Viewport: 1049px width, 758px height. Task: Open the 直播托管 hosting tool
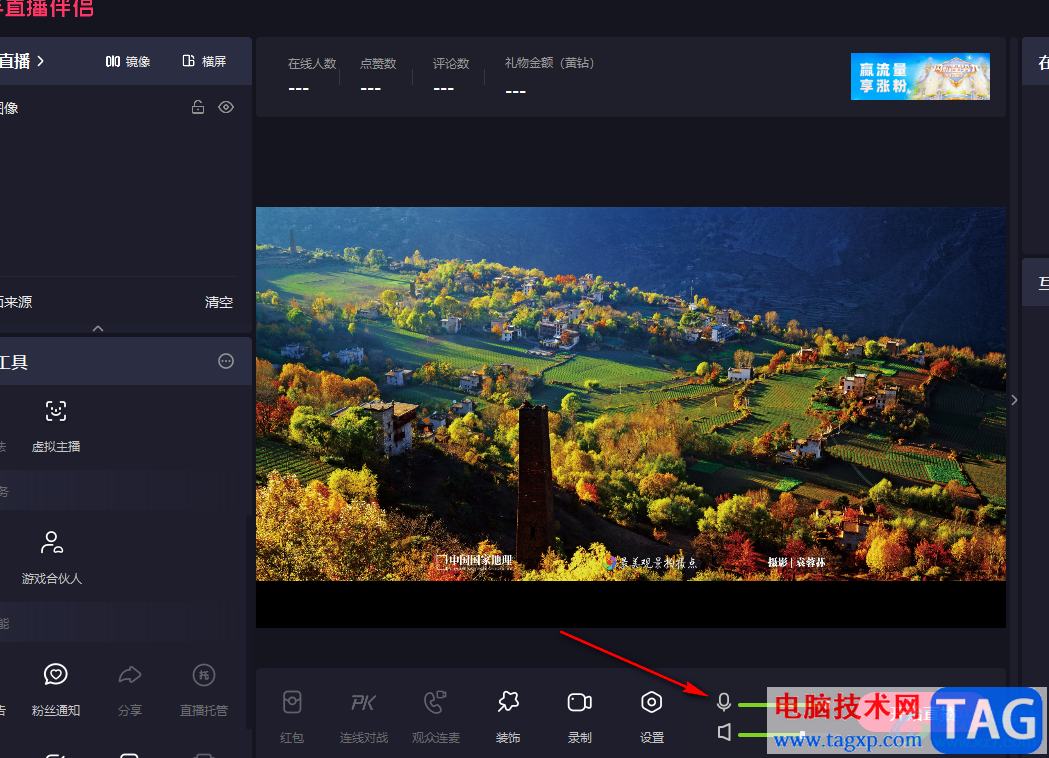click(x=203, y=690)
